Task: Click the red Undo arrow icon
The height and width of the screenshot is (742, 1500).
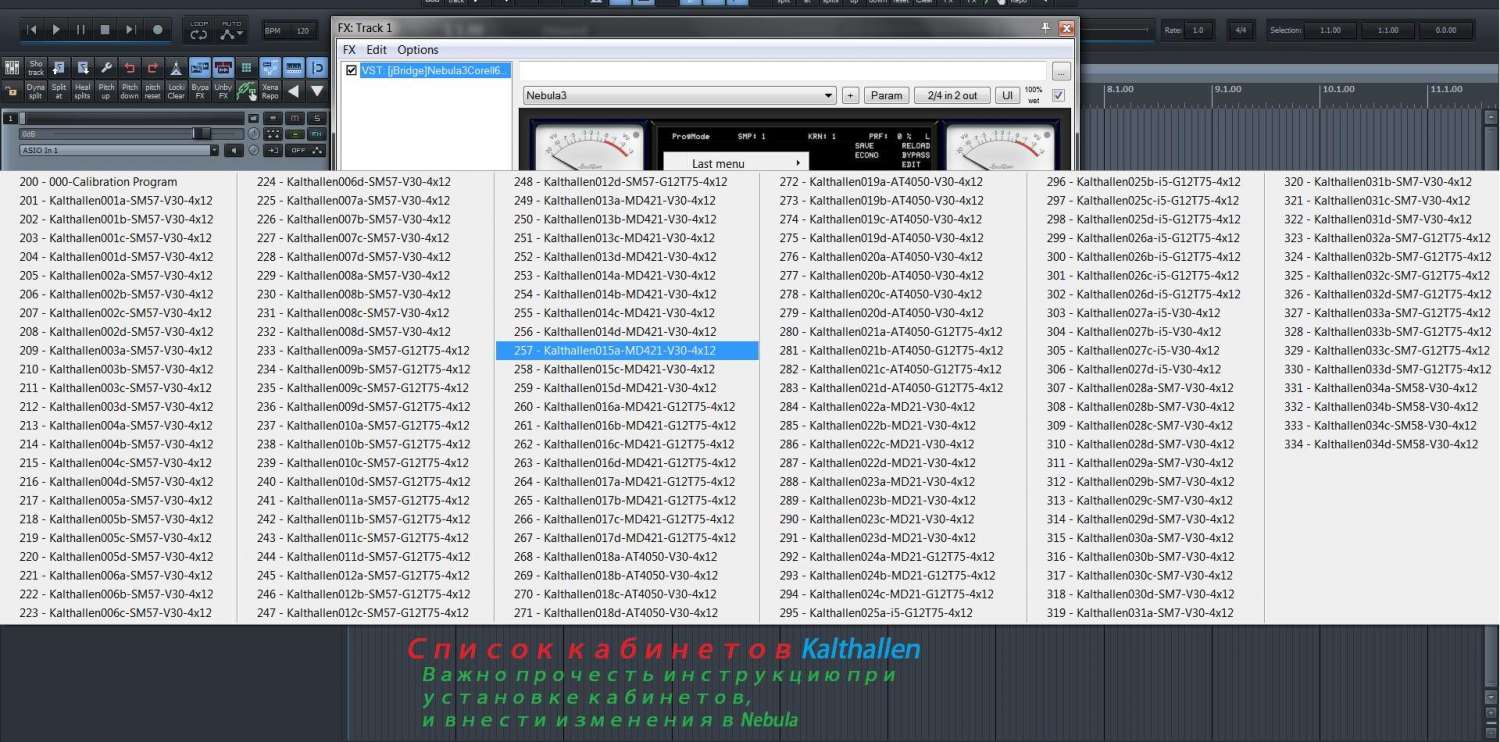Action: pos(129,68)
